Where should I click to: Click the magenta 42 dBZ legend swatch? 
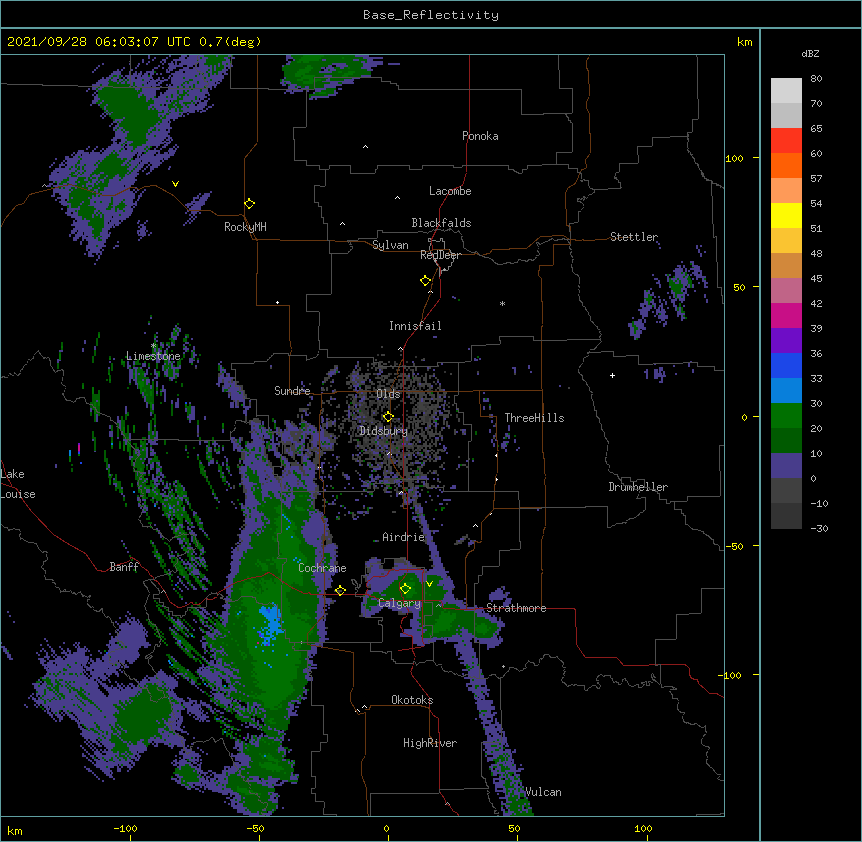tap(786, 315)
